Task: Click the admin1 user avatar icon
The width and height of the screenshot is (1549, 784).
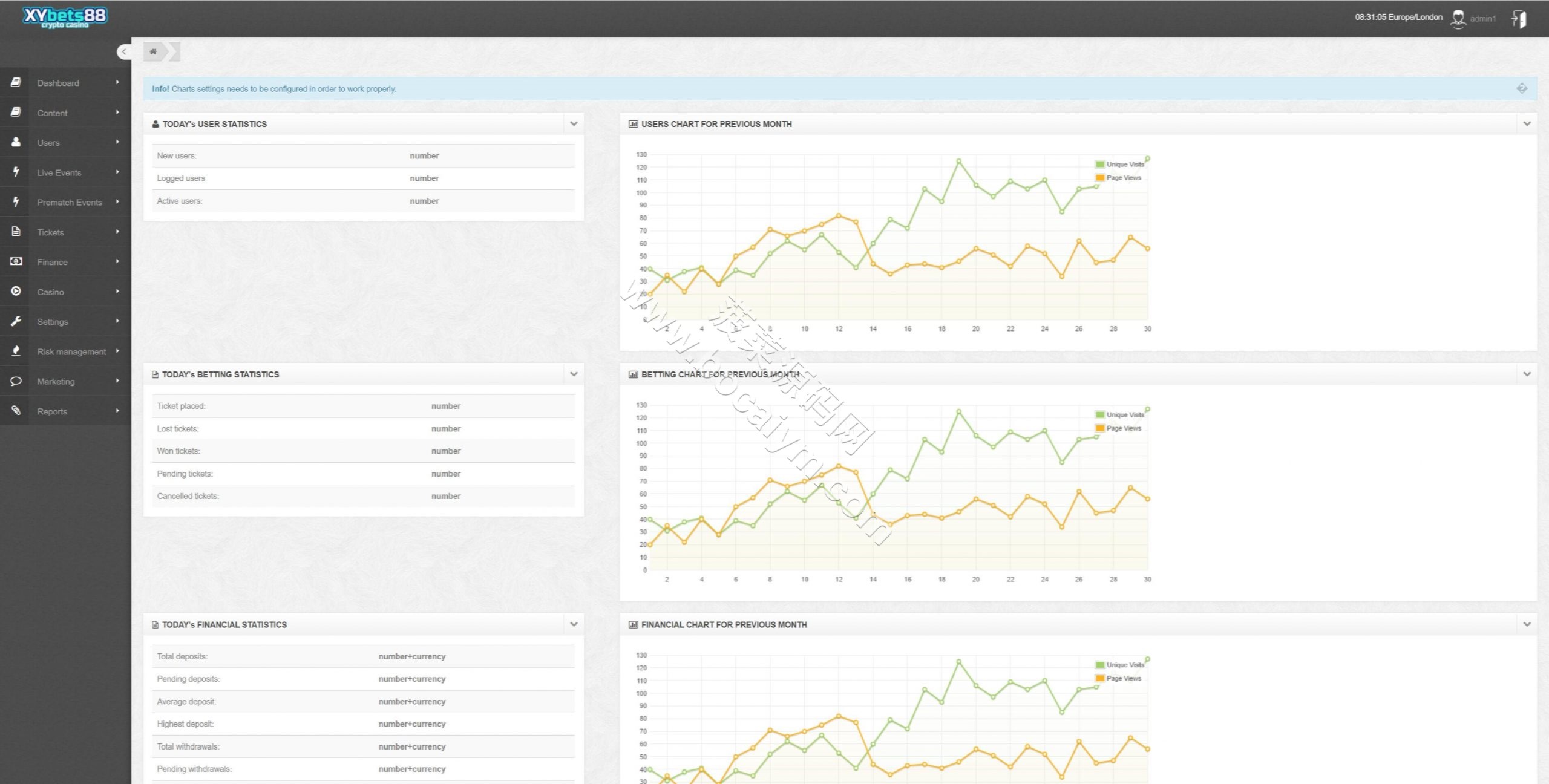Action: click(1458, 19)
